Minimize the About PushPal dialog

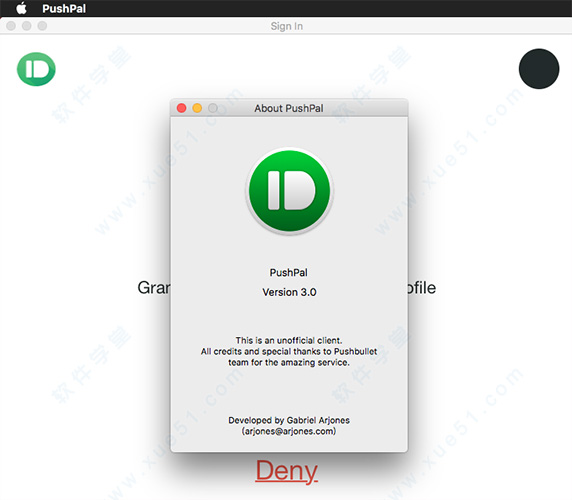coord(197,108)
